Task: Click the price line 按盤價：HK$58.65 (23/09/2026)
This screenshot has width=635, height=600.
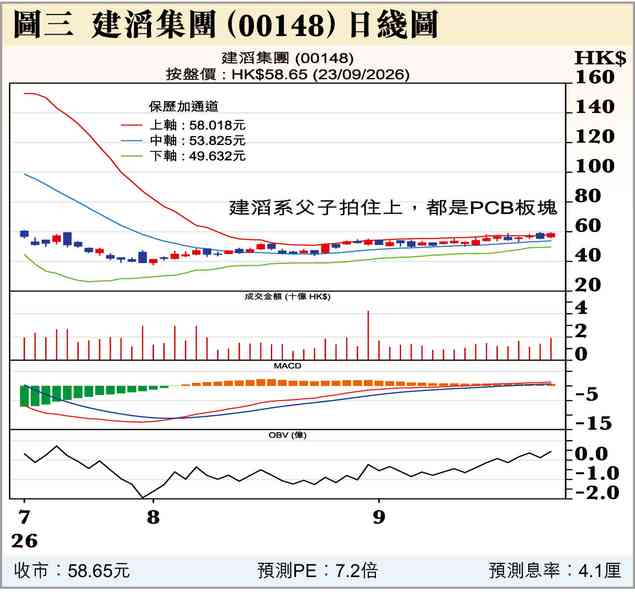Action: [x=288, y=74]
